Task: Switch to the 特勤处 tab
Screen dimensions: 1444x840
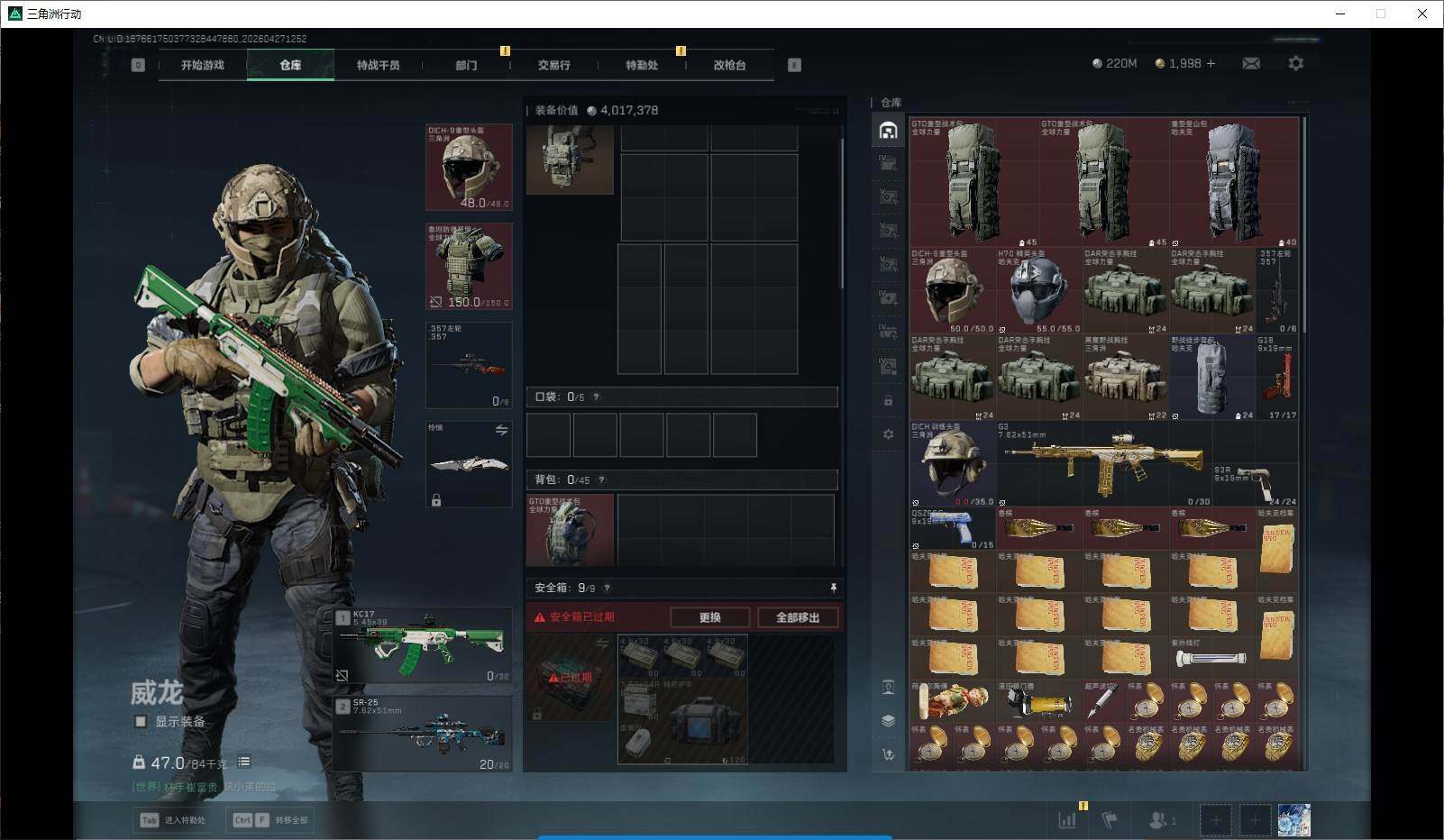Action: [x=642, y=65]
